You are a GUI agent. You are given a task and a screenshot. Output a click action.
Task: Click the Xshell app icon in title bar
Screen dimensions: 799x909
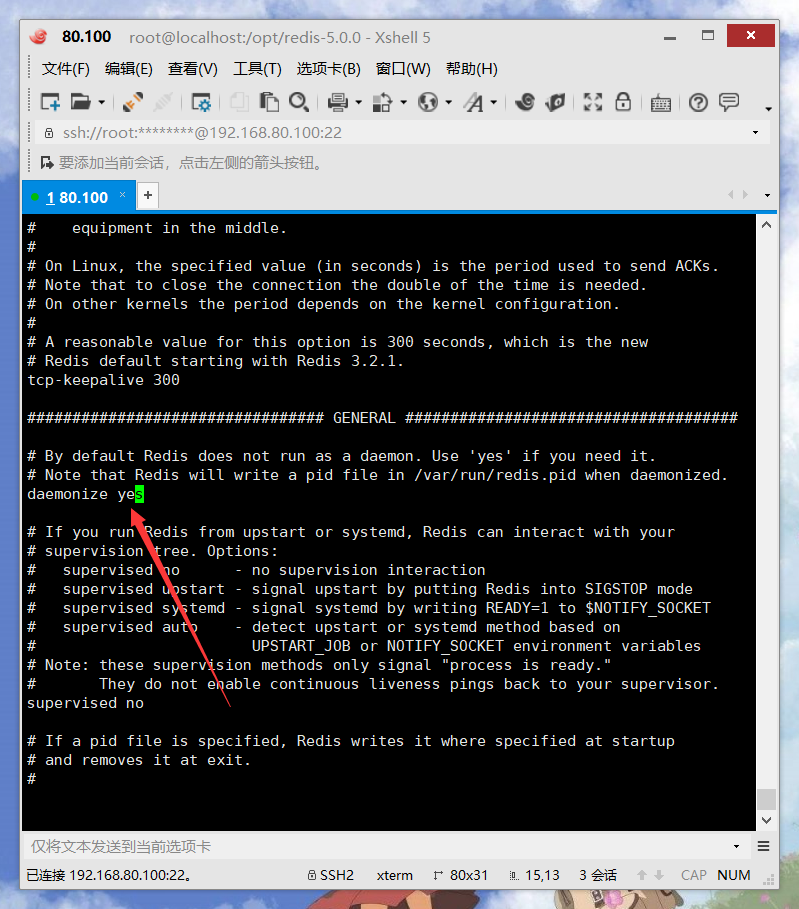(x=39, y=37)
